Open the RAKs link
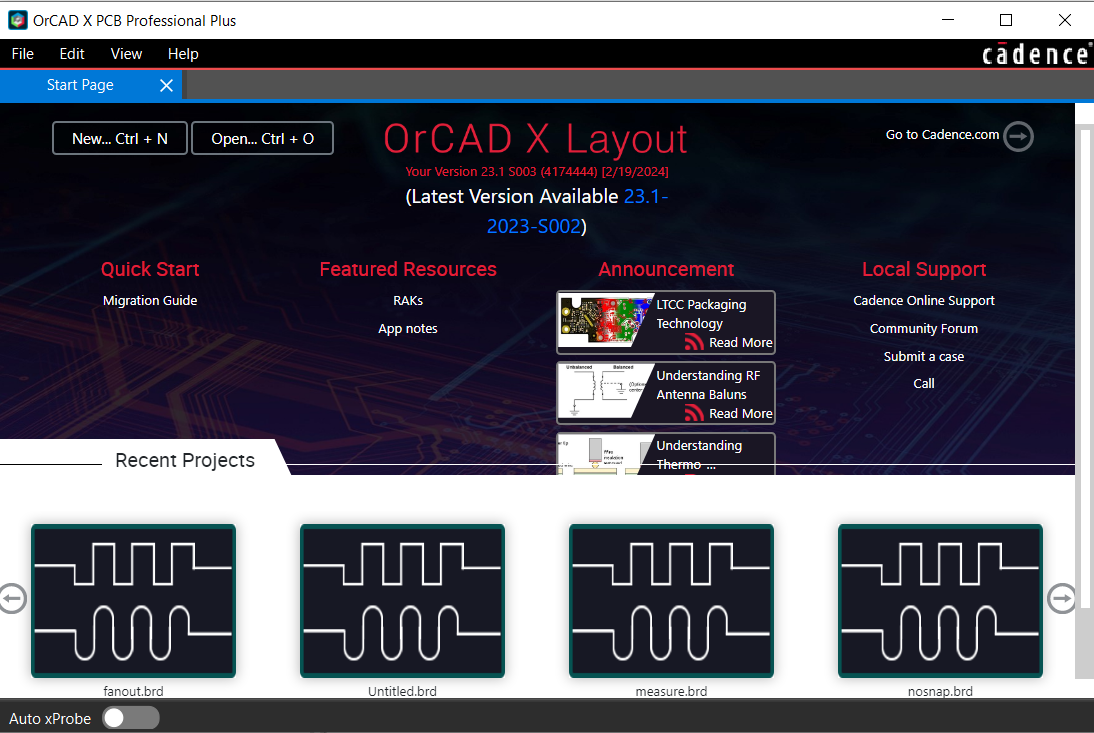1094x733 pixels. pyautogui.click(x=408, y=301)
